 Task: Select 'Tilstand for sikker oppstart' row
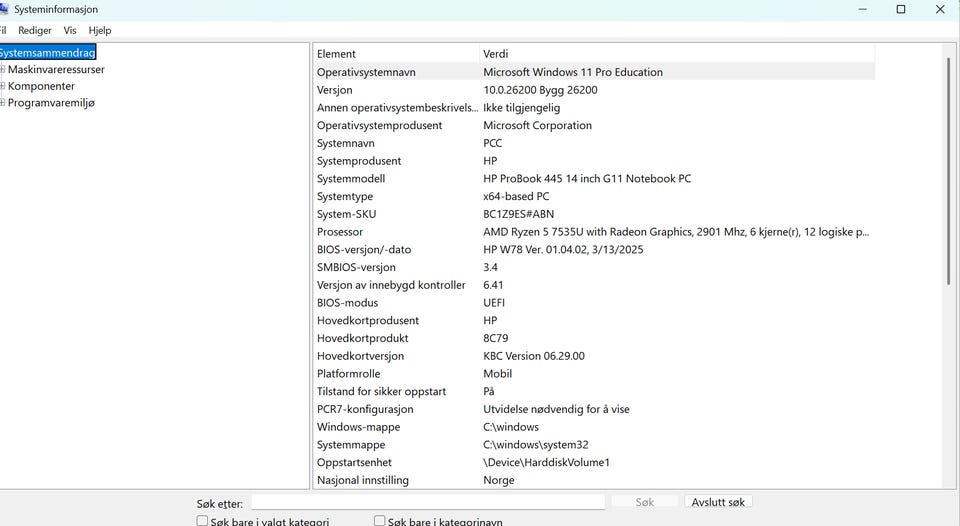tap(594, 392)
